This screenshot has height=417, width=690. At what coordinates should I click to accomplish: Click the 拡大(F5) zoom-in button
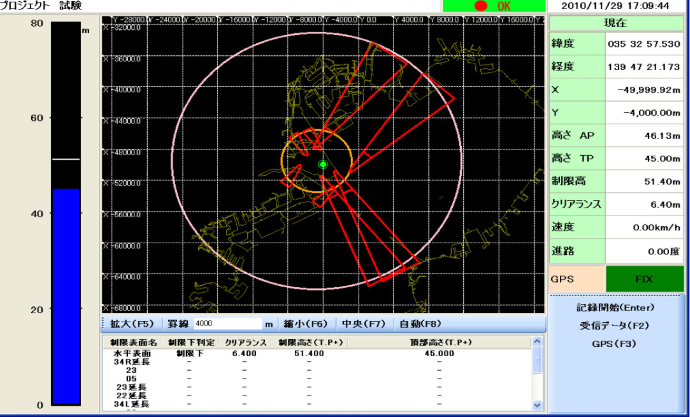132,324
